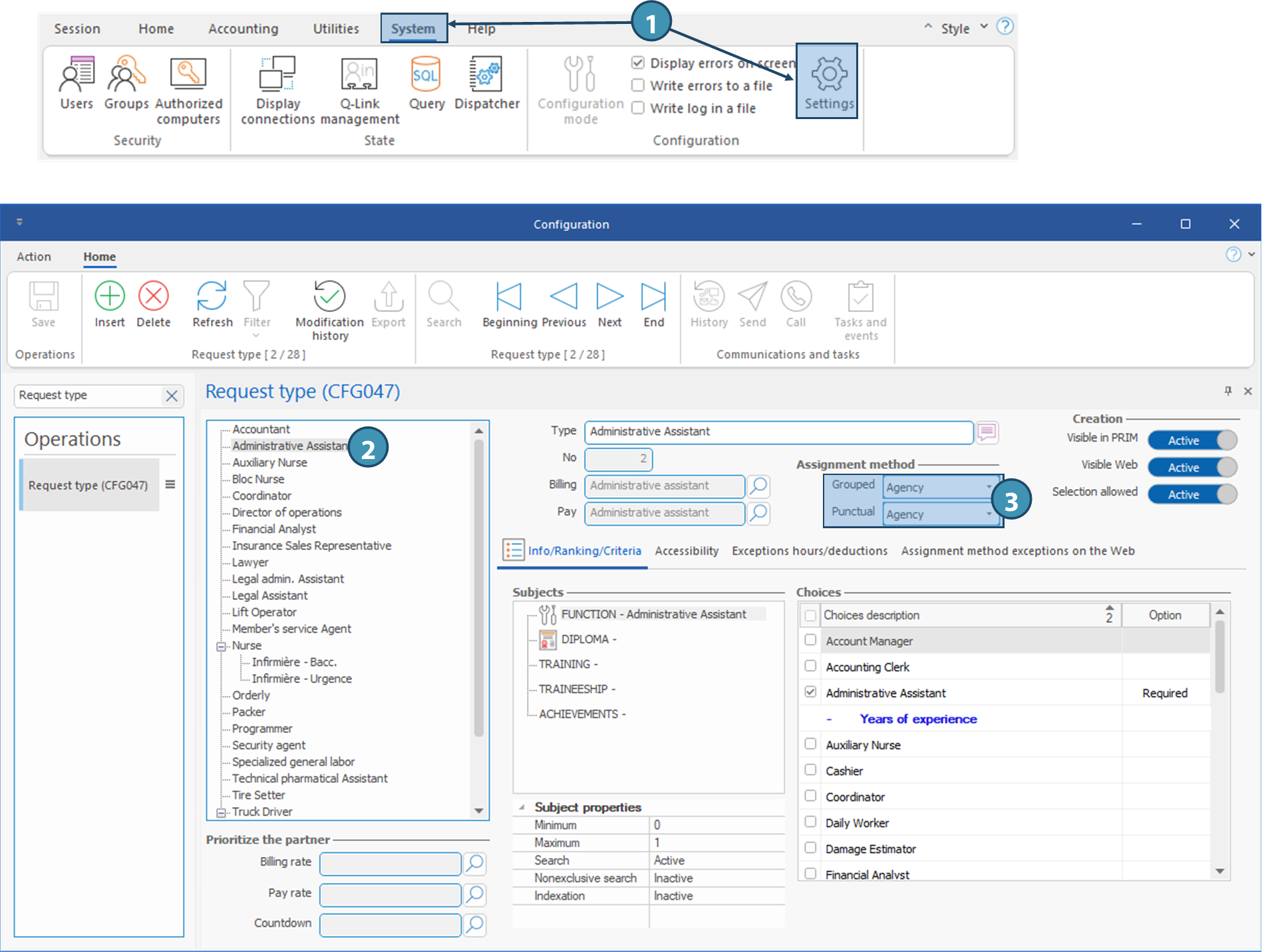Open the Grouped assignment method dropdown

(989, 487)
